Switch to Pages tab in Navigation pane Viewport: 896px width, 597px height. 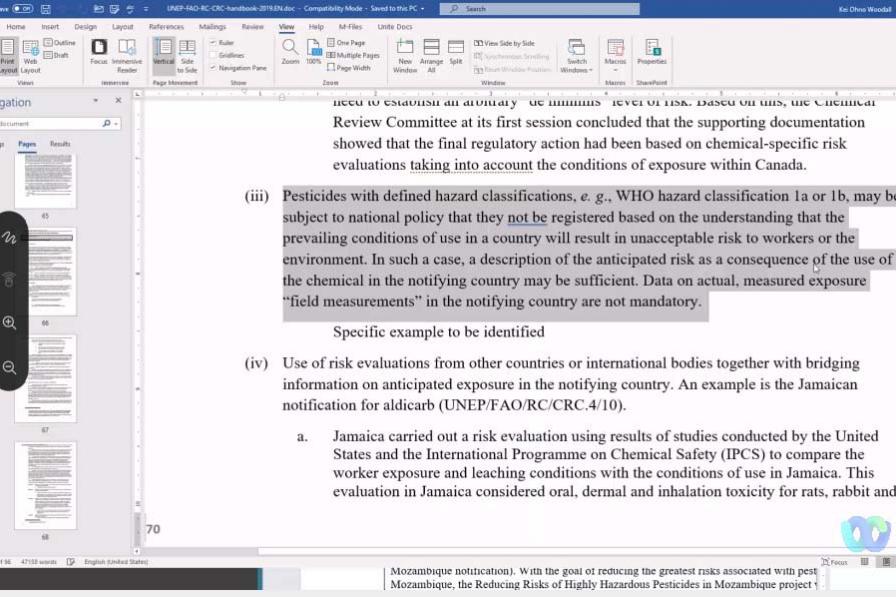pos(27,144)
